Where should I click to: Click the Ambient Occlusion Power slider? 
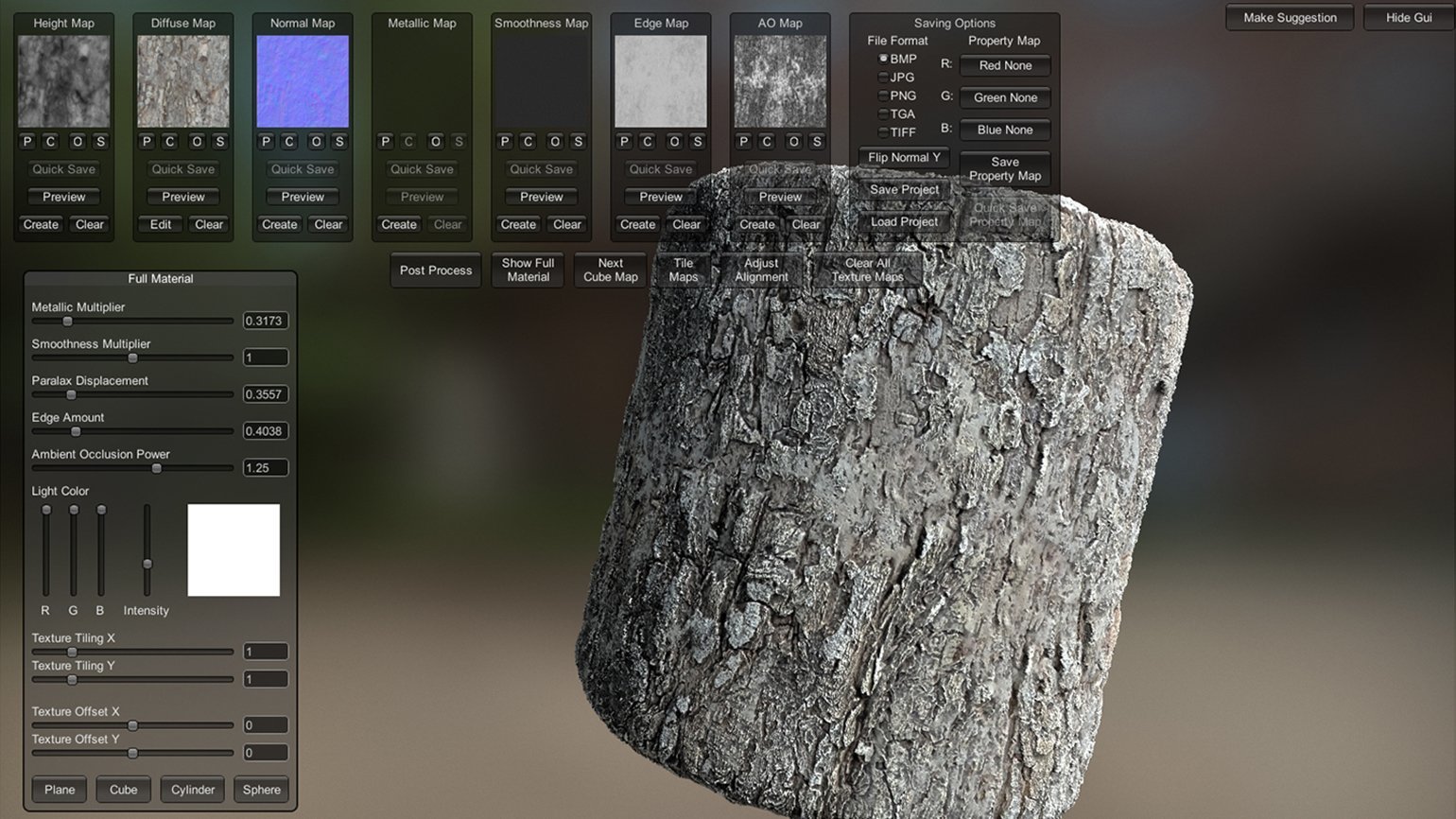click(132, 468)
